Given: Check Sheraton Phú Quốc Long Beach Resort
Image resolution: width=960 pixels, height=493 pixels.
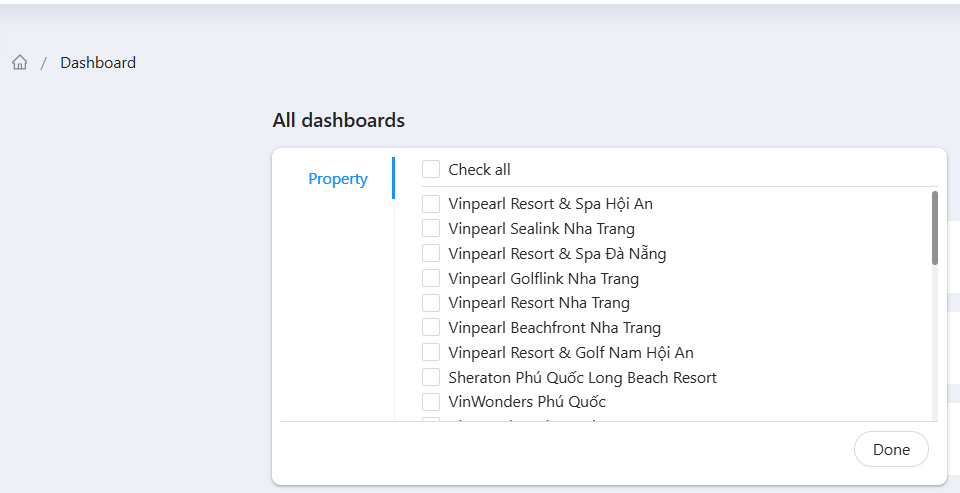Looking at the screenshot, I should (x=431, y=378).
